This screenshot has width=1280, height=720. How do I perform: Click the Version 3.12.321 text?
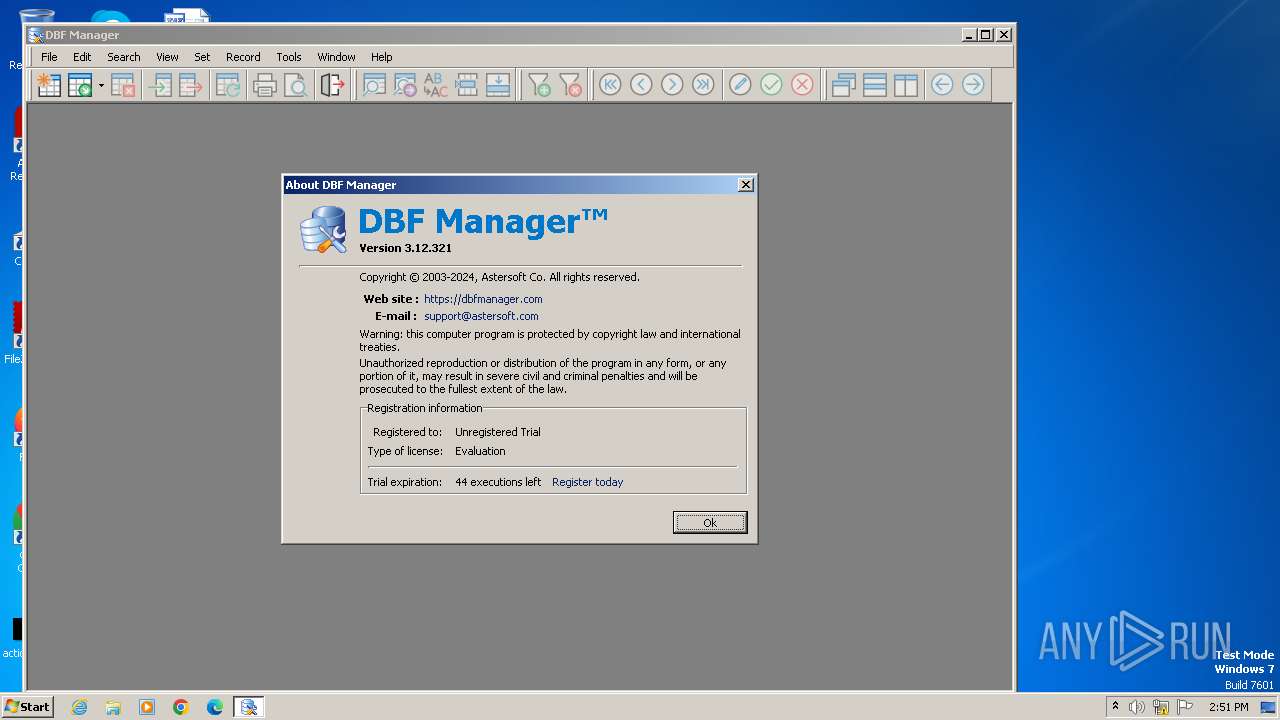(405, 248)
